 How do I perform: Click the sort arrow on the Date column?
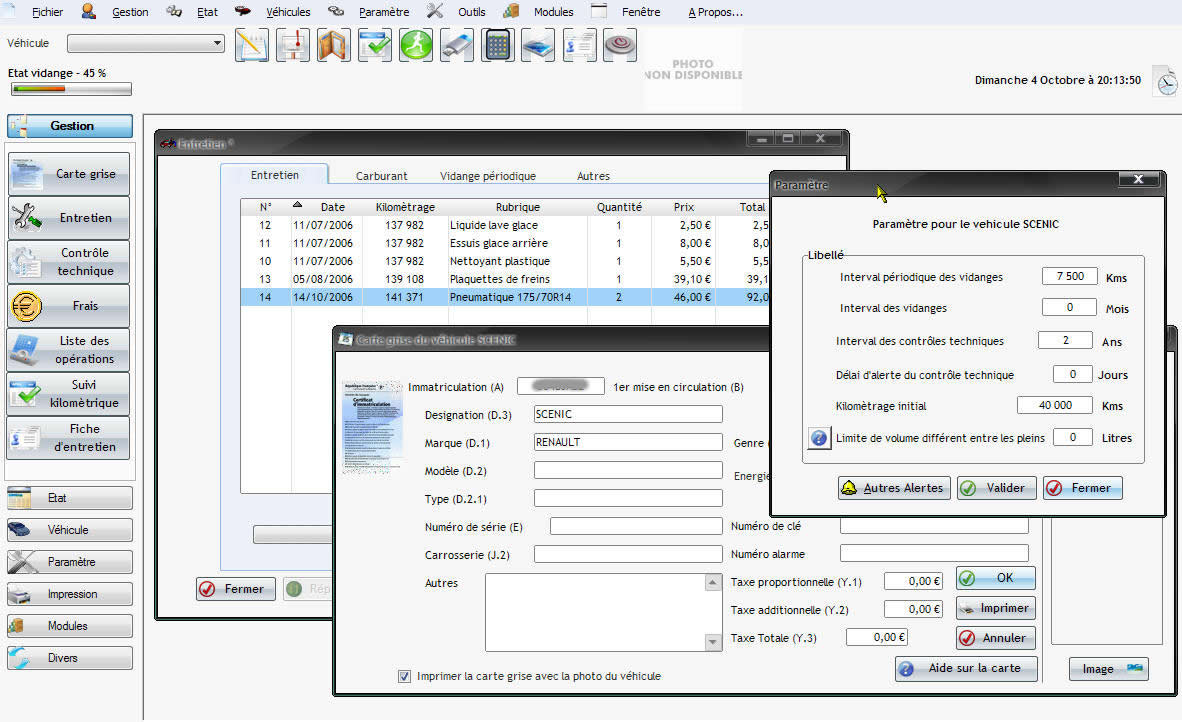[x=297, y=205]
